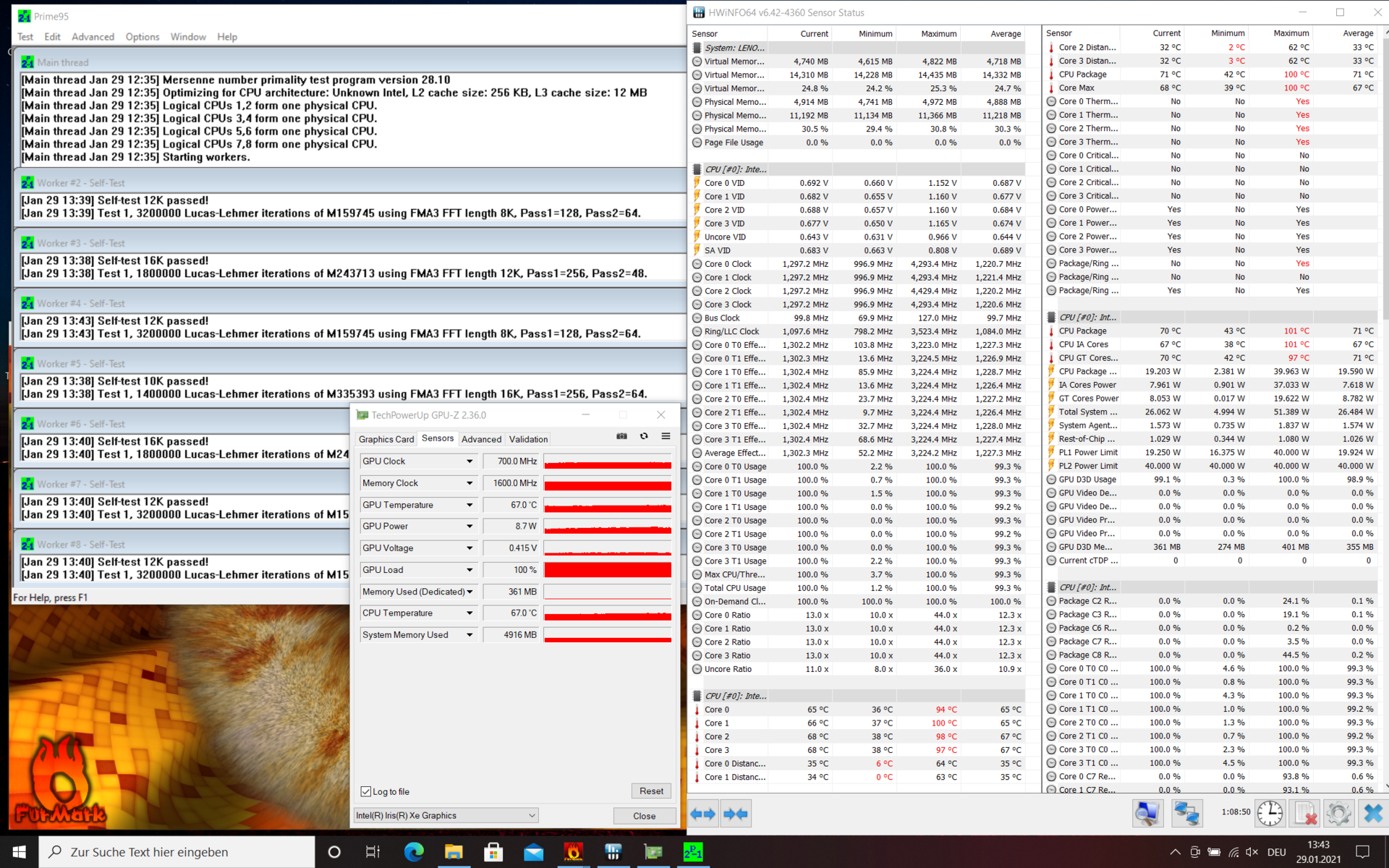Viewport: 1389px width, 868px height.
Task: Click the log file delete icon in HWiNFO
Action: 1304,814
